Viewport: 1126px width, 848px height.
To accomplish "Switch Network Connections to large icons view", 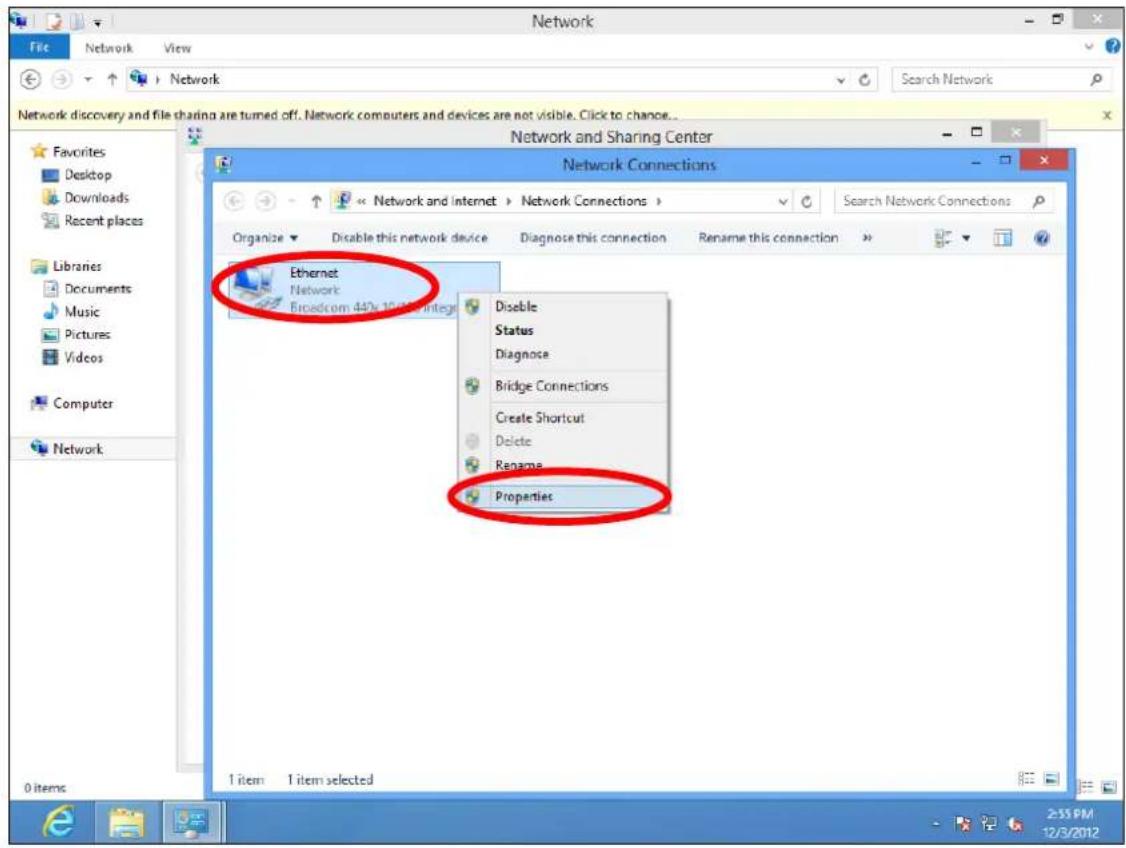I will pyautogui.click(x=1051, y=779).
